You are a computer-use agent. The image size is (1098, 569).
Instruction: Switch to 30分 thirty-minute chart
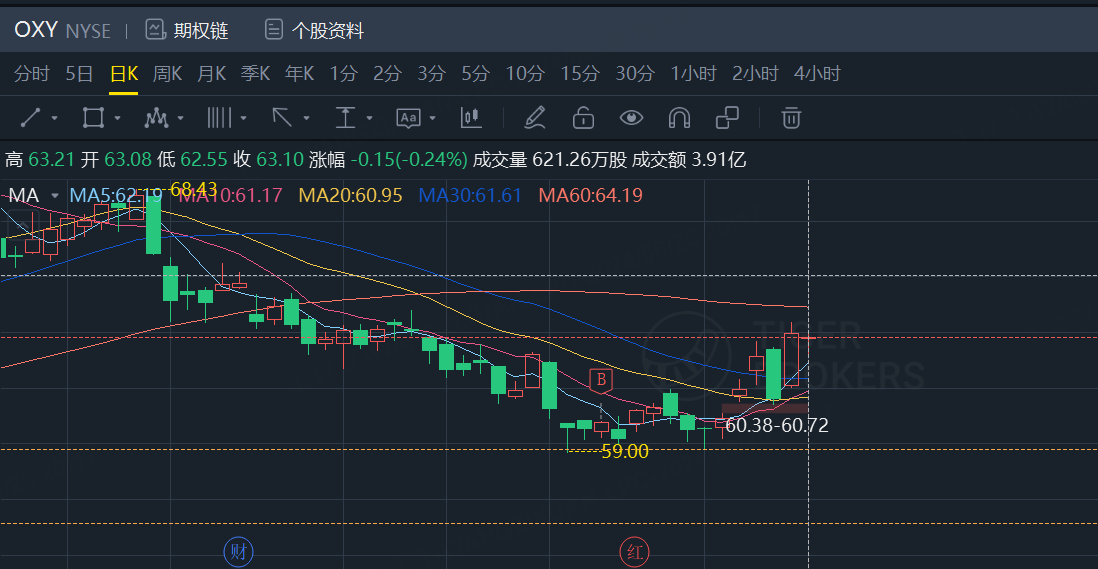(635, 73)
